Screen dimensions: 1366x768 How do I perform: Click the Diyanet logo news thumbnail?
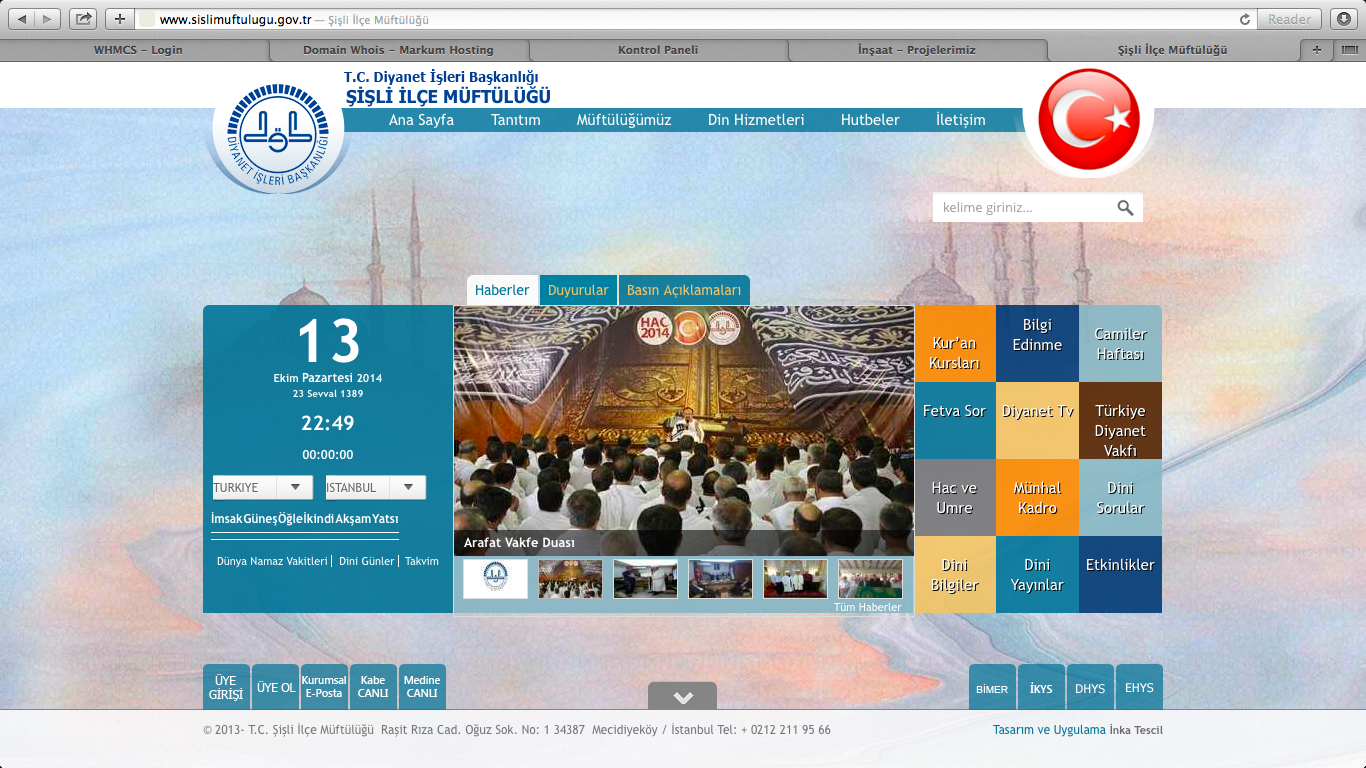[495, 578]
